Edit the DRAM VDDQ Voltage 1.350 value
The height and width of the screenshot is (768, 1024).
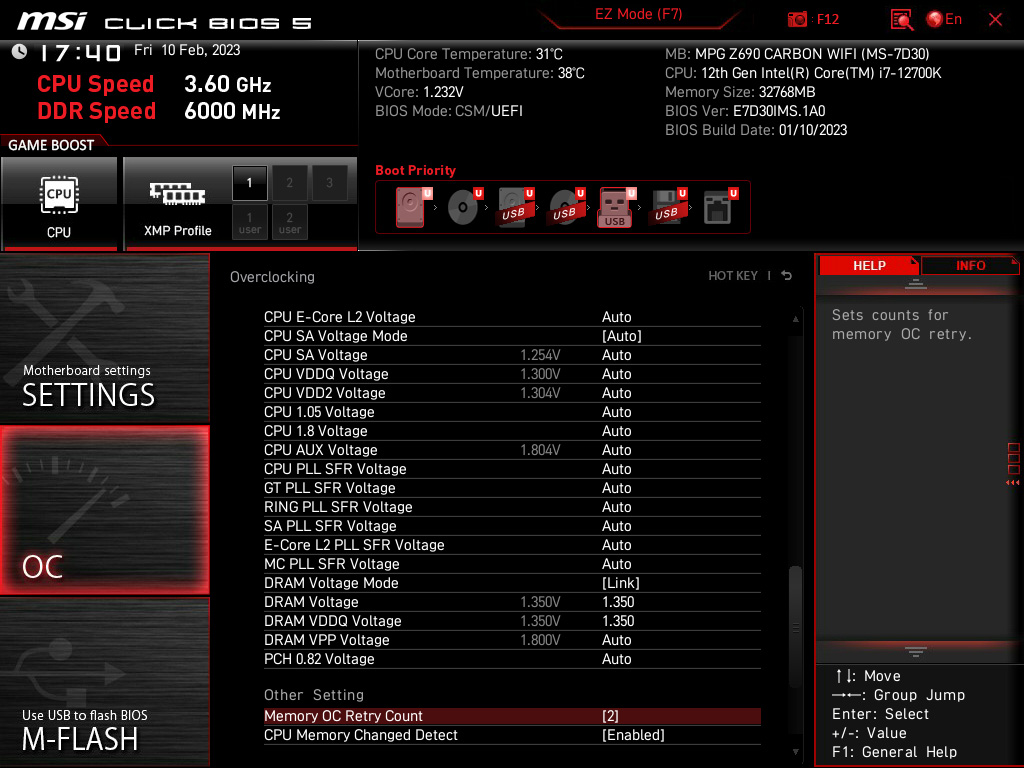tap(618, 620)
